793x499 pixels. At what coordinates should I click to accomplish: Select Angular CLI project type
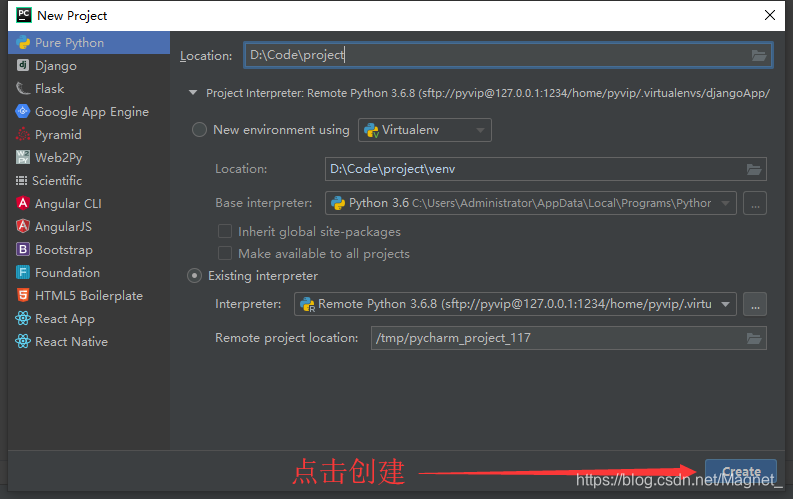point(89,204)
